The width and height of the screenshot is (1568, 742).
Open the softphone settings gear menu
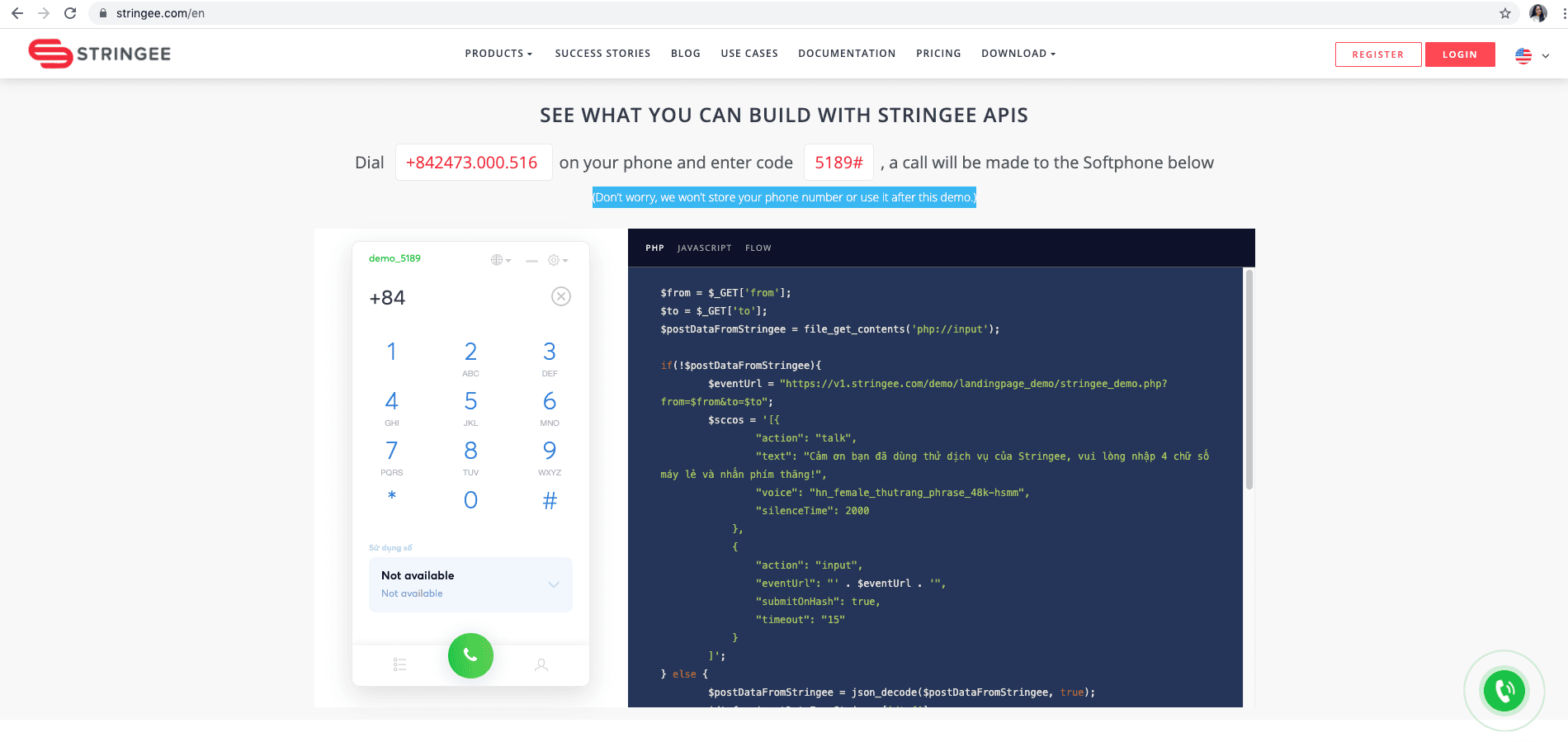pyautogui.click(x=558, y=260)
